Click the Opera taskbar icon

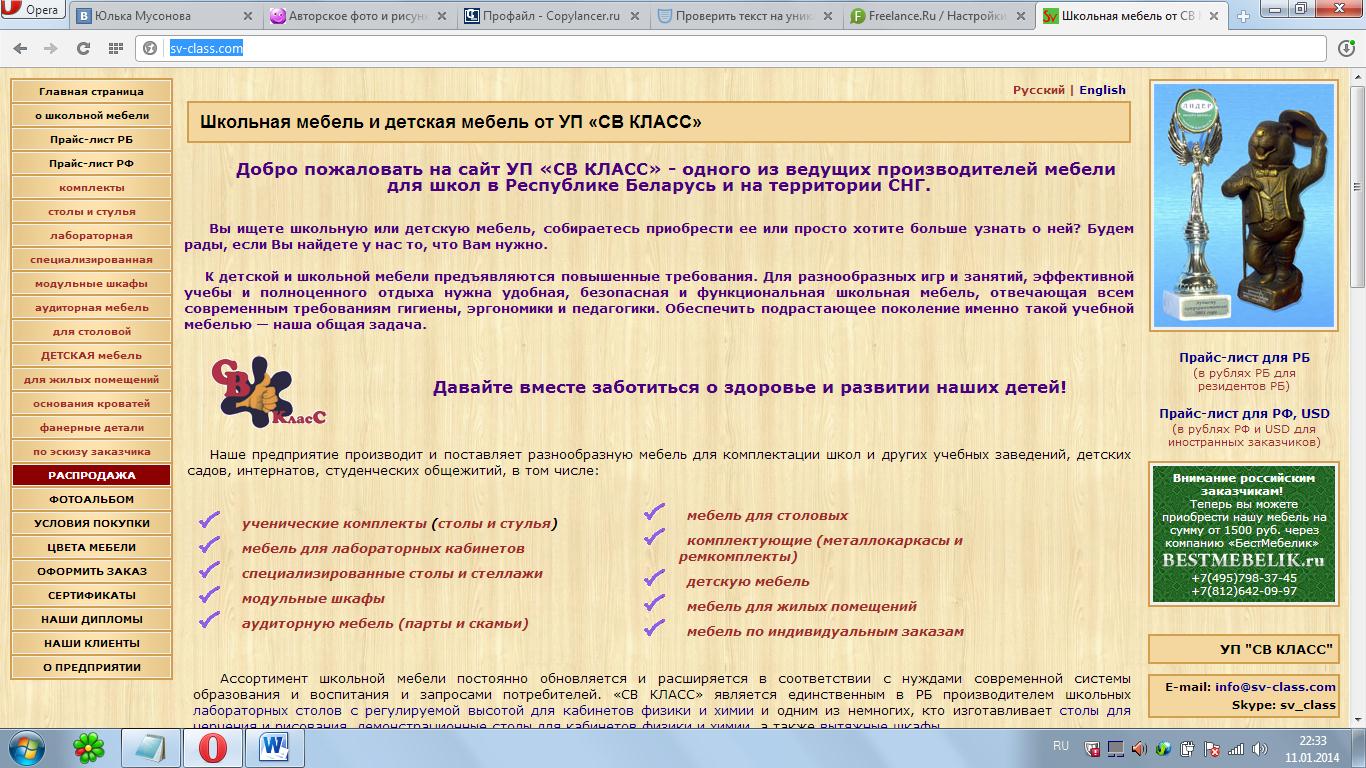[212, 747]
